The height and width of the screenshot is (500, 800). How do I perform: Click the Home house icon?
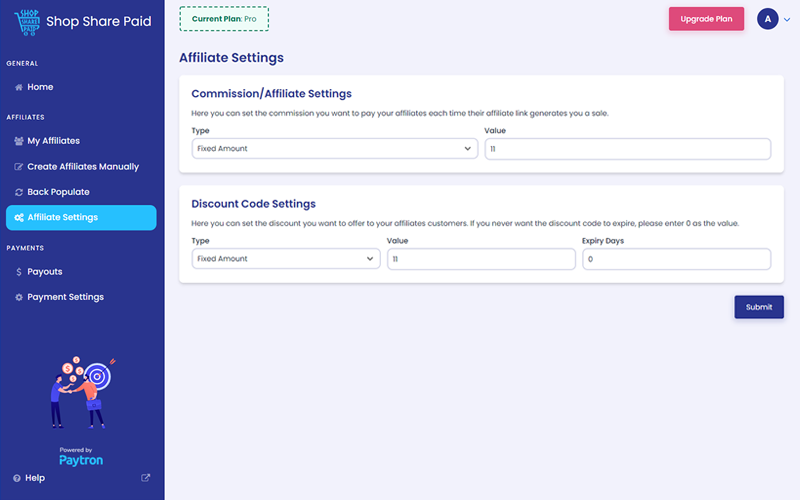[x=19, y=87]
